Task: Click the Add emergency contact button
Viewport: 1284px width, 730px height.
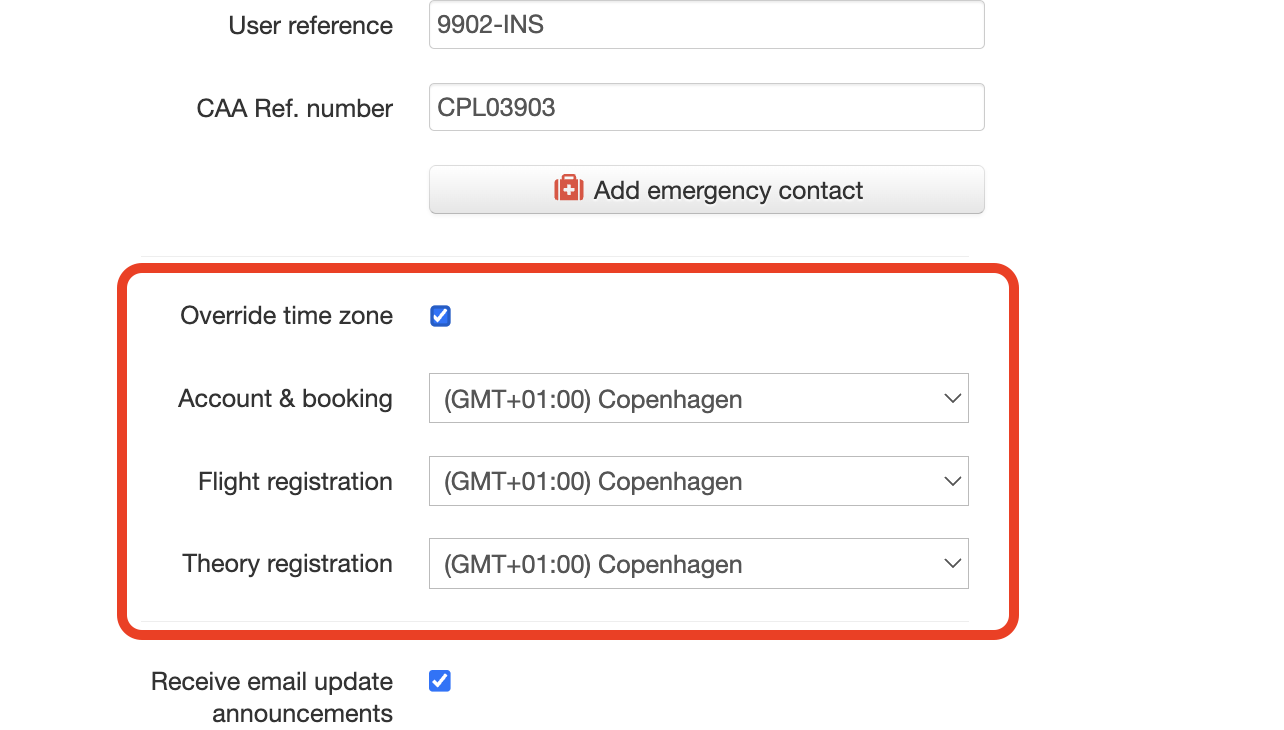Action: coord(706,189)
